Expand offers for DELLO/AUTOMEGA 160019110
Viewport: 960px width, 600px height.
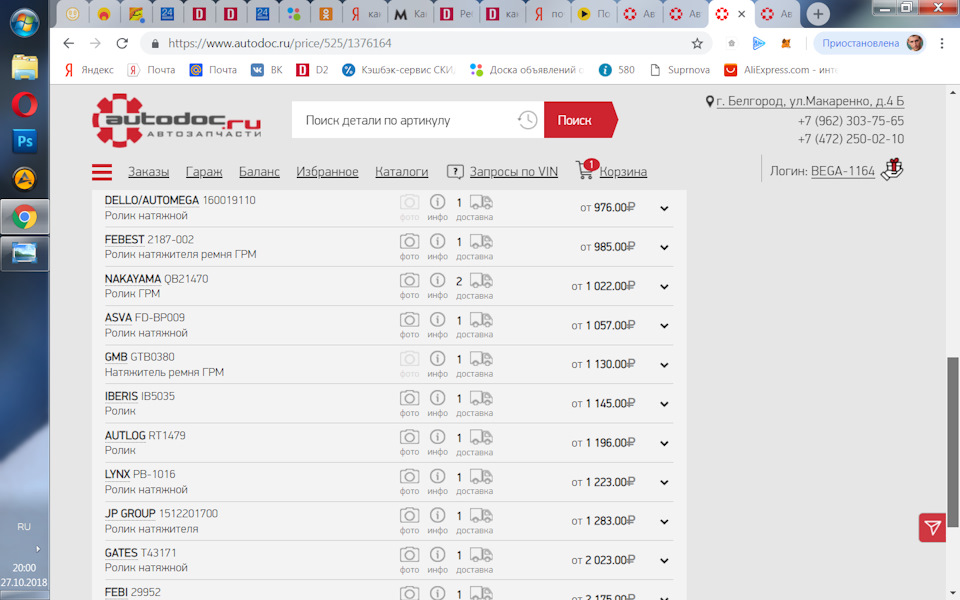coord(664,209)
